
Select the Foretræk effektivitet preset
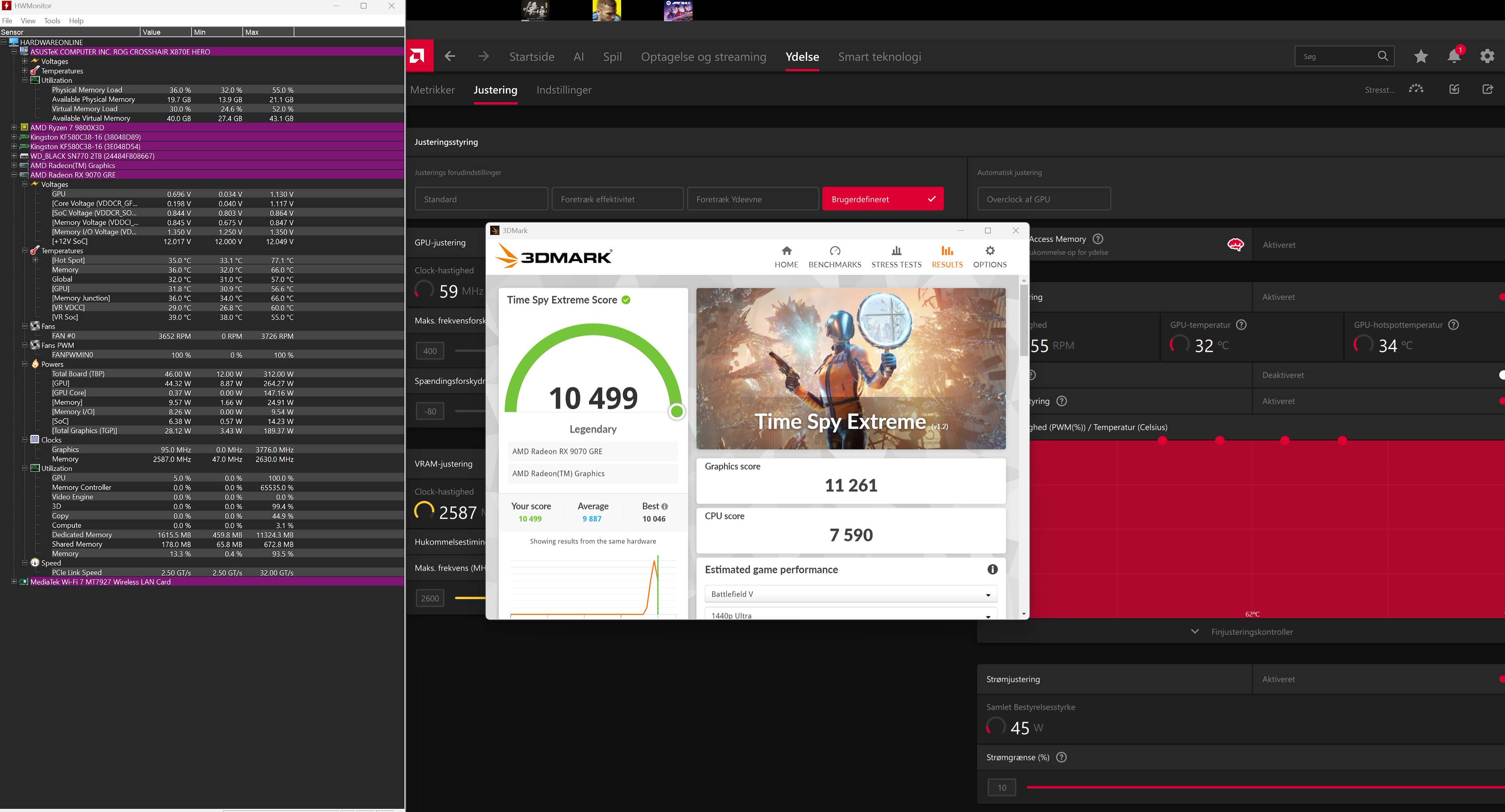(x=617, y=199)
